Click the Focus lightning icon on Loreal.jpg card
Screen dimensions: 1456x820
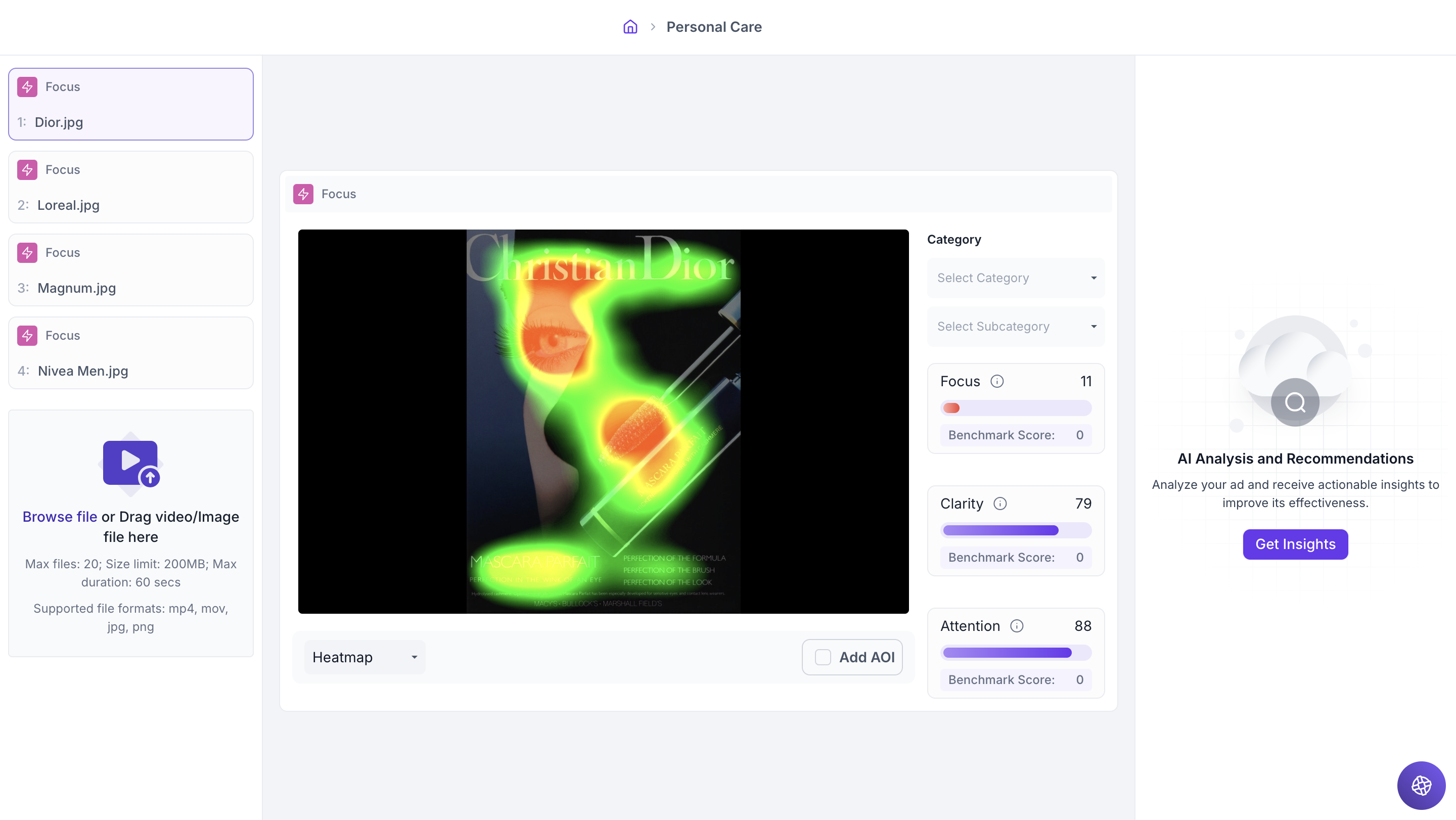click(x=27, y=169)
